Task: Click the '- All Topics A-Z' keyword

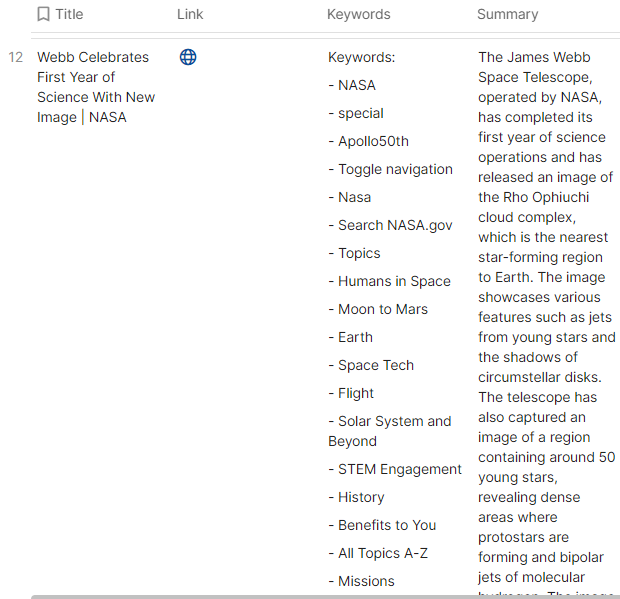Action: click(x=378, y=553)
